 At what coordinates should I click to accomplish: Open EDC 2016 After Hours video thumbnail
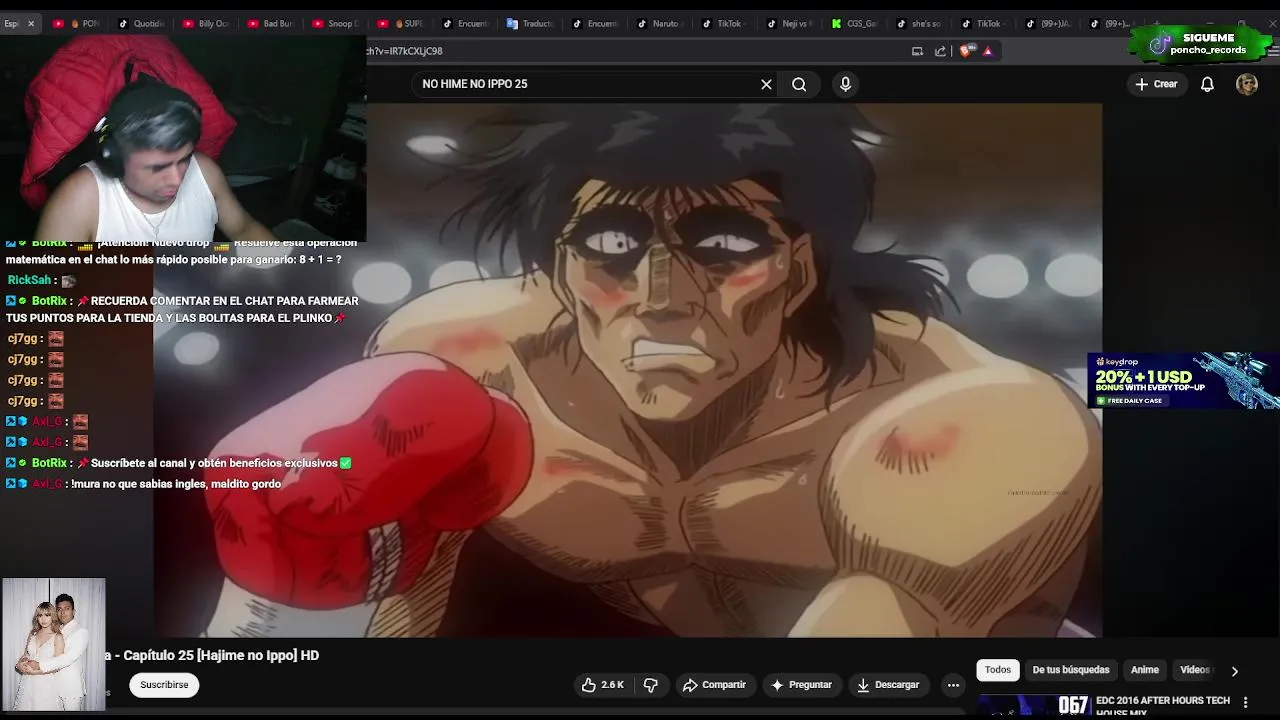pyautogui.click(x=1033, y=706)
